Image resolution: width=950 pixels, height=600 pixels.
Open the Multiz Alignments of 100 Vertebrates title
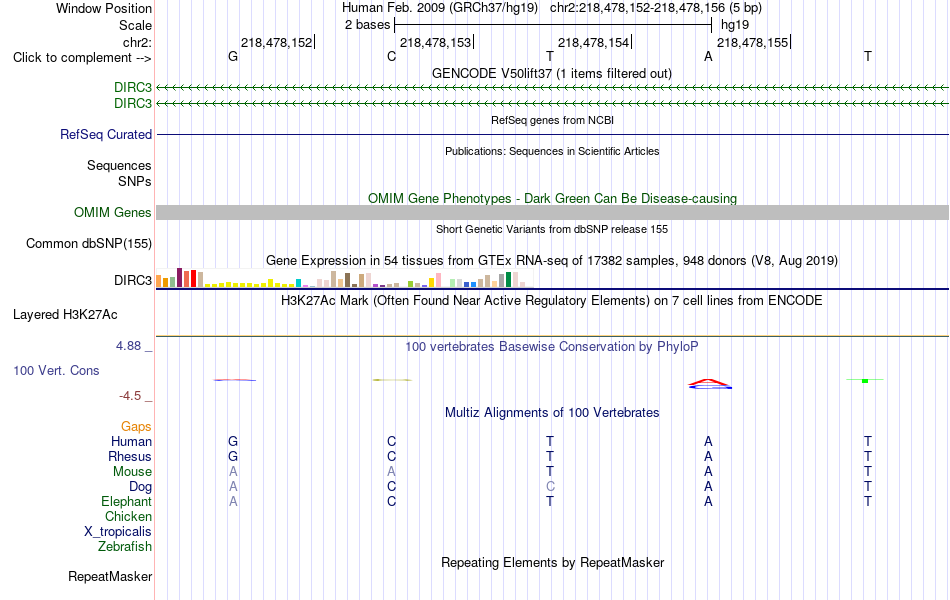pos(552,413)
